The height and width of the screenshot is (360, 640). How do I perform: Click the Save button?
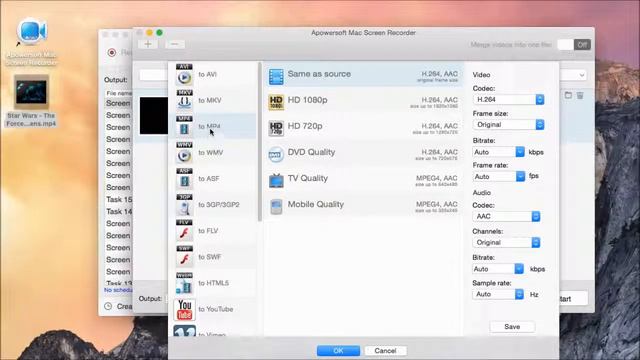[512, 327]
